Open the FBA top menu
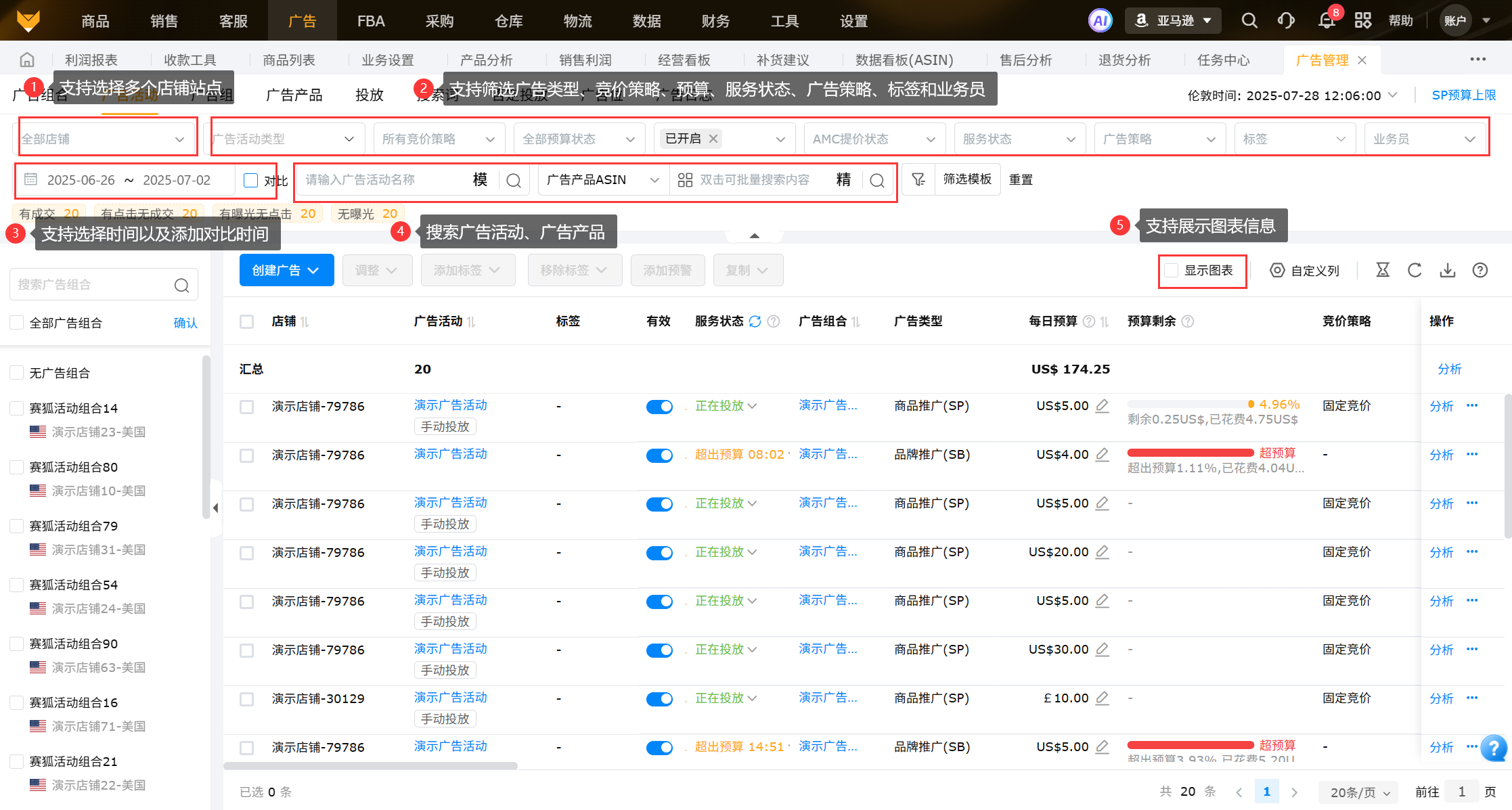The height and width of the screenshot is (810, 1512). coord(371,21)
